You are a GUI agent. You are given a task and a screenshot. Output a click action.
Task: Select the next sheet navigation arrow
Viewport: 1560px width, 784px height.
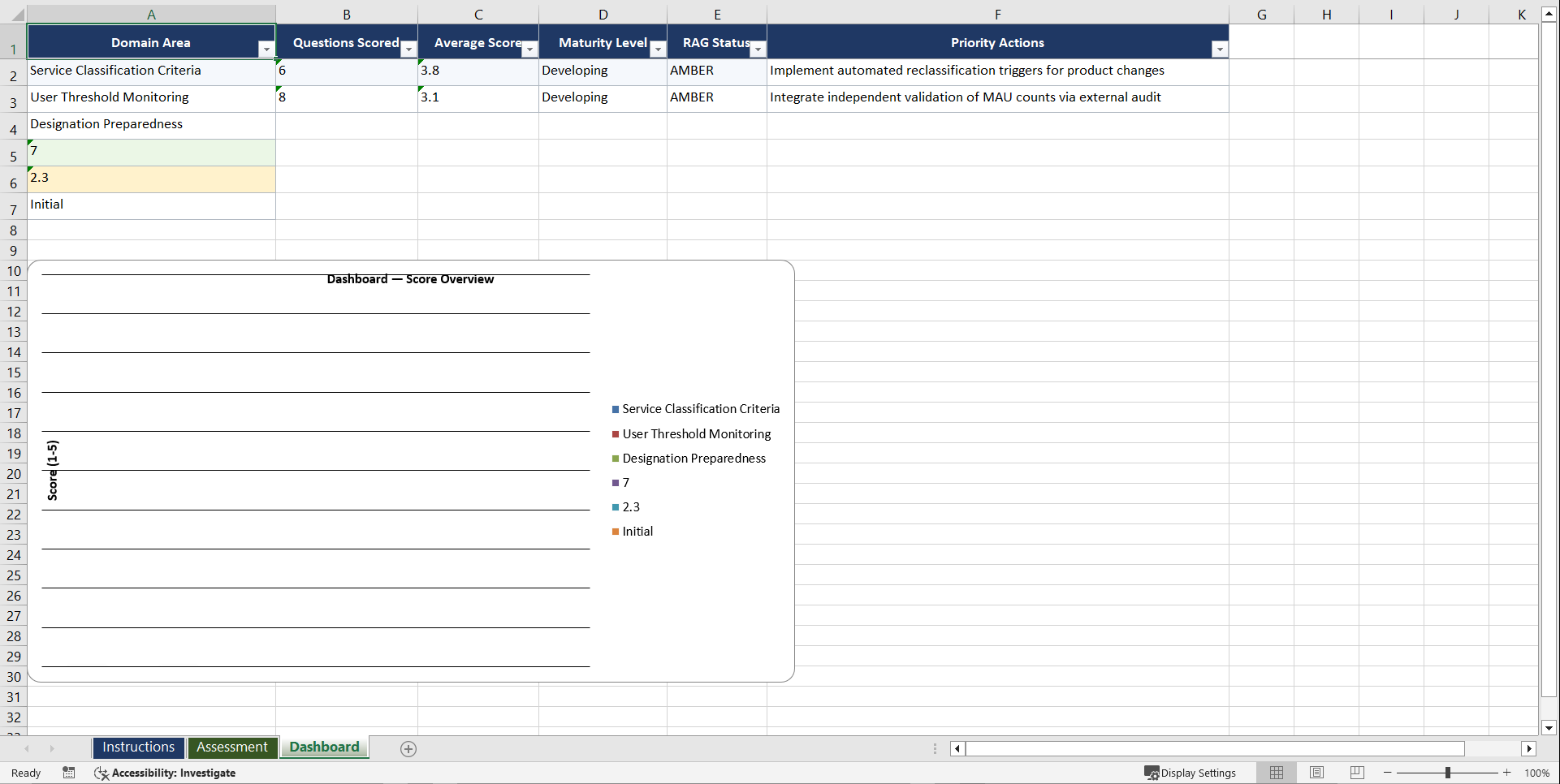(52, 748)
